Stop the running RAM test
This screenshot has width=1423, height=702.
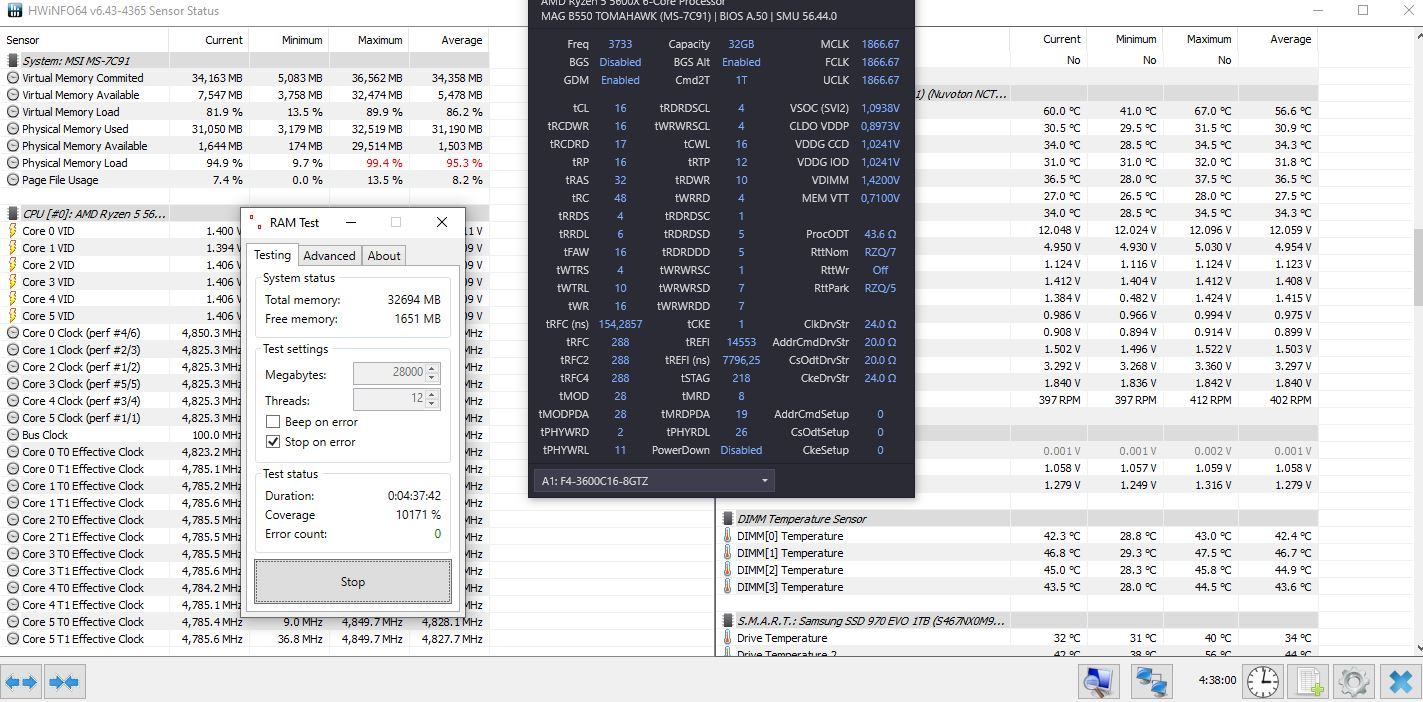353,582
